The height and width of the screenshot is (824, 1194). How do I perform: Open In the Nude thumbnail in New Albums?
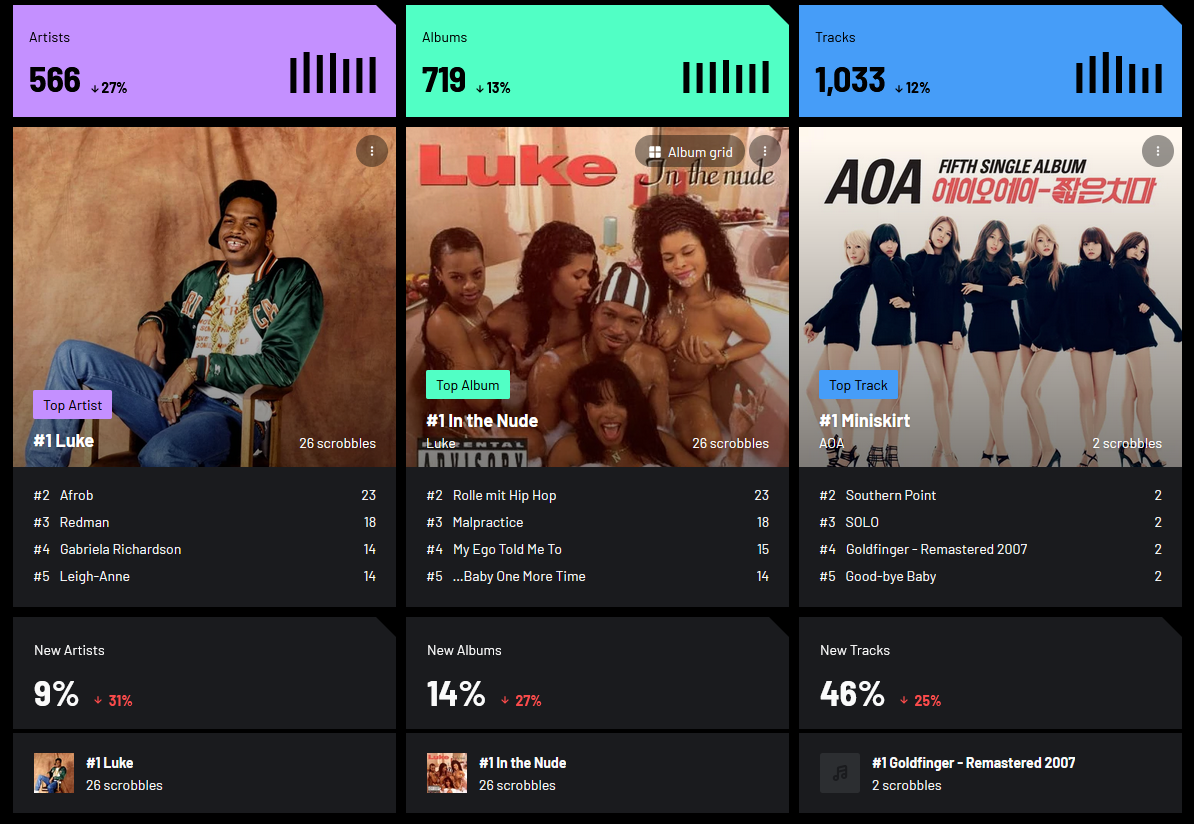click(x=447, y=773)
